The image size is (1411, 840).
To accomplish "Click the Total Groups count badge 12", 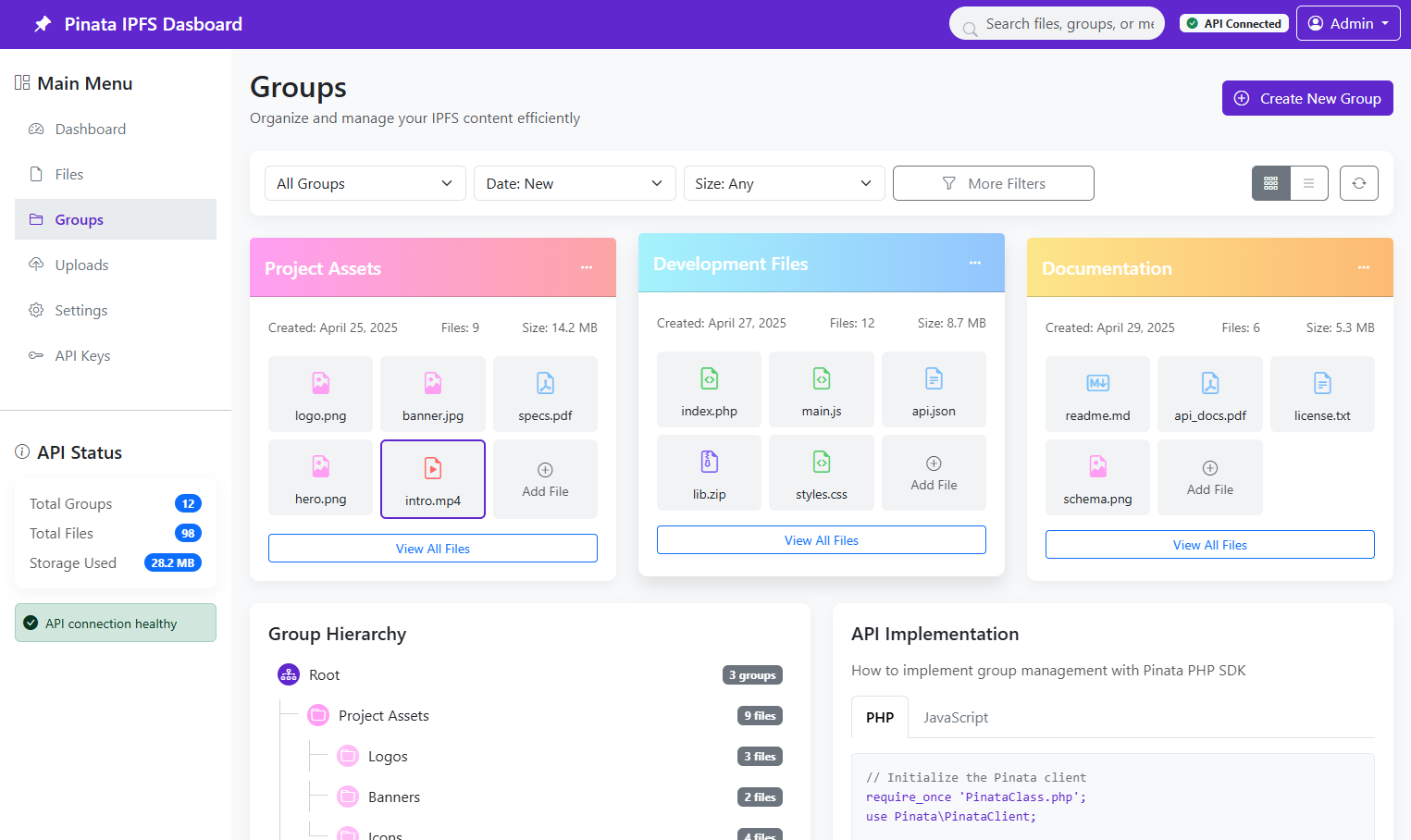I will pyautogui.click(x=188, y=503).
